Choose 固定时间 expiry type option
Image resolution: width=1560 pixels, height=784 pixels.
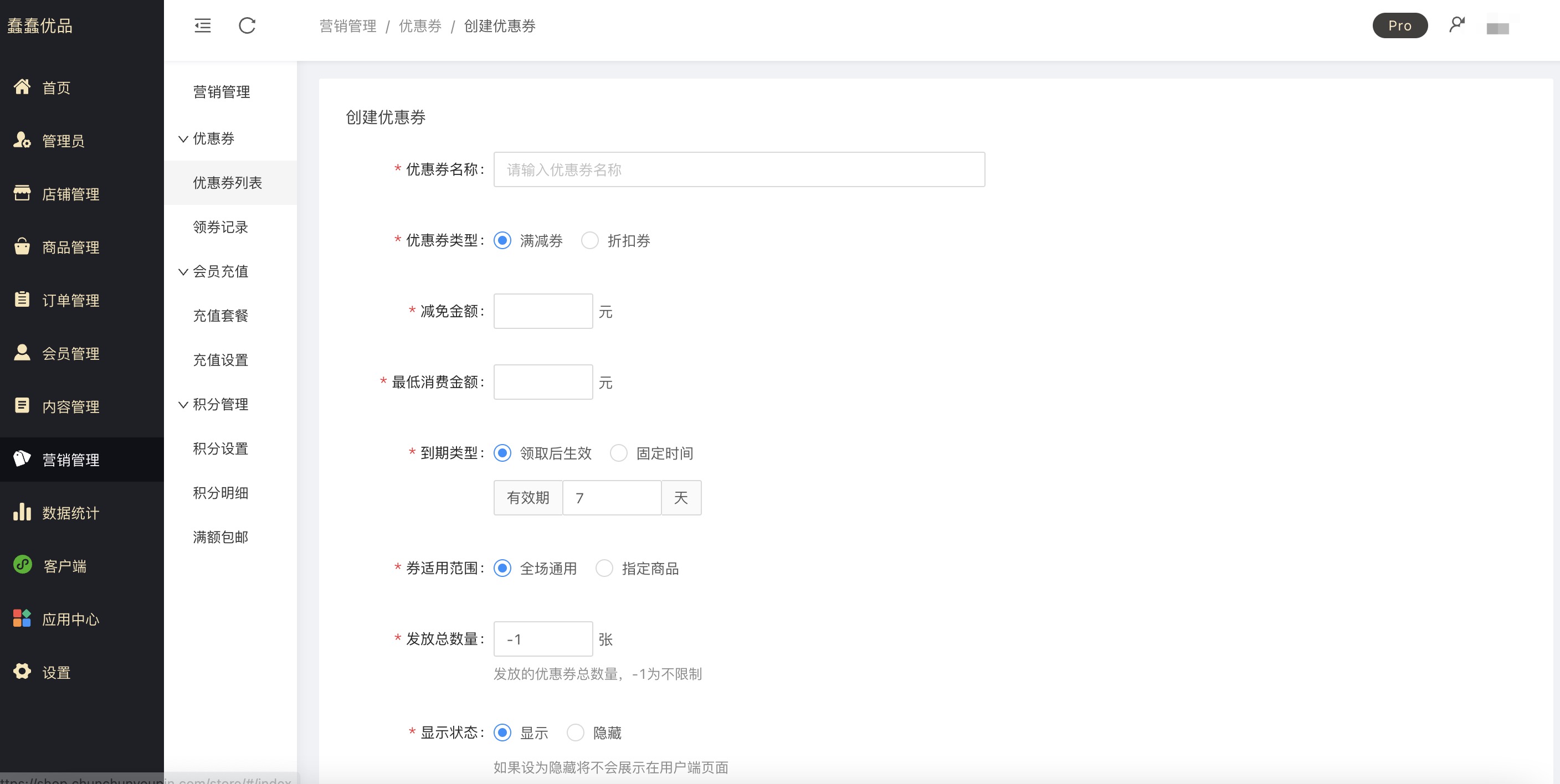pyautogui.click(x=618, y=453)
